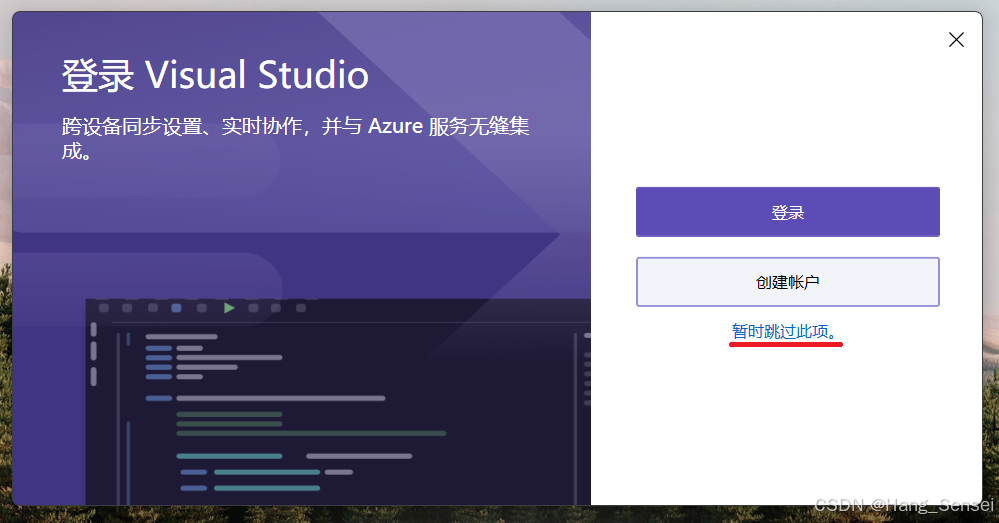Open the 暂时跳过此项 skip link
The image size is (999, 523).
coord(784,331)
